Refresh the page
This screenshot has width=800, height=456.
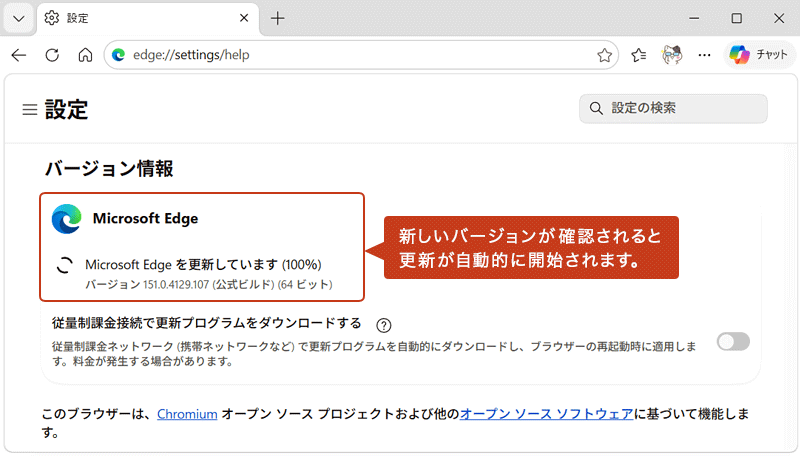52,55
